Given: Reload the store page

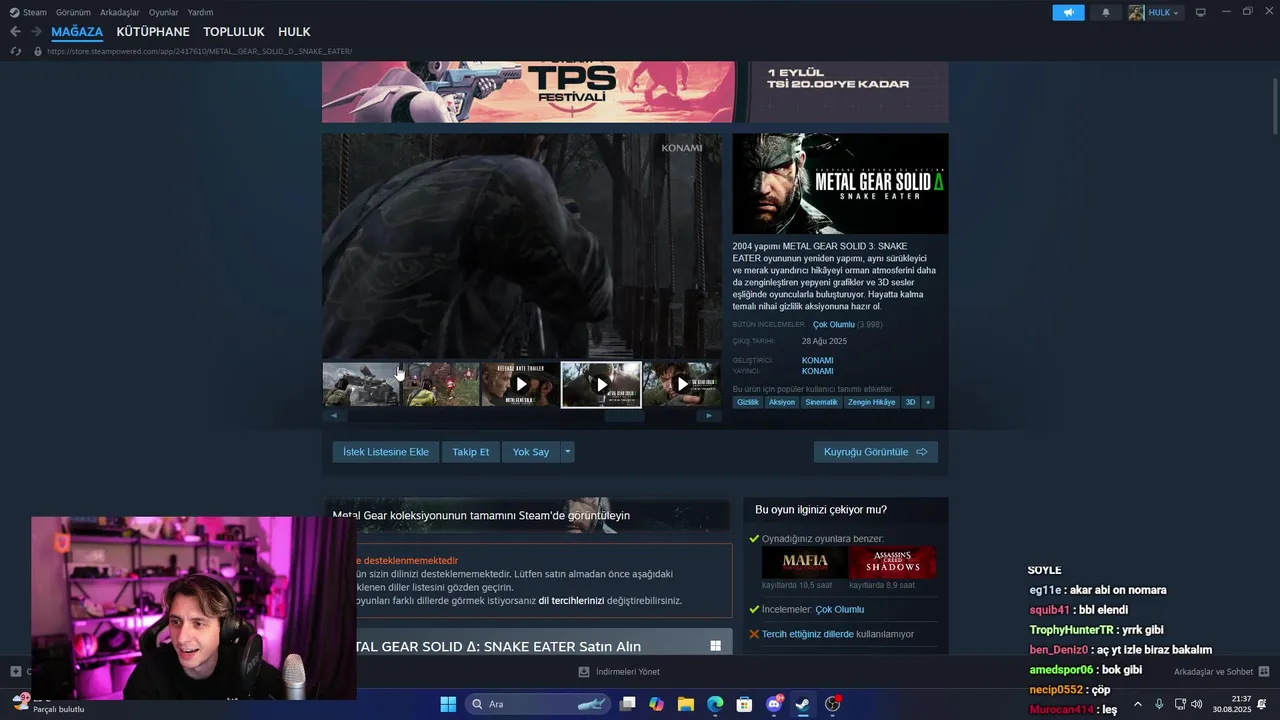Looking at the screenshot, I should click(15, 51).
